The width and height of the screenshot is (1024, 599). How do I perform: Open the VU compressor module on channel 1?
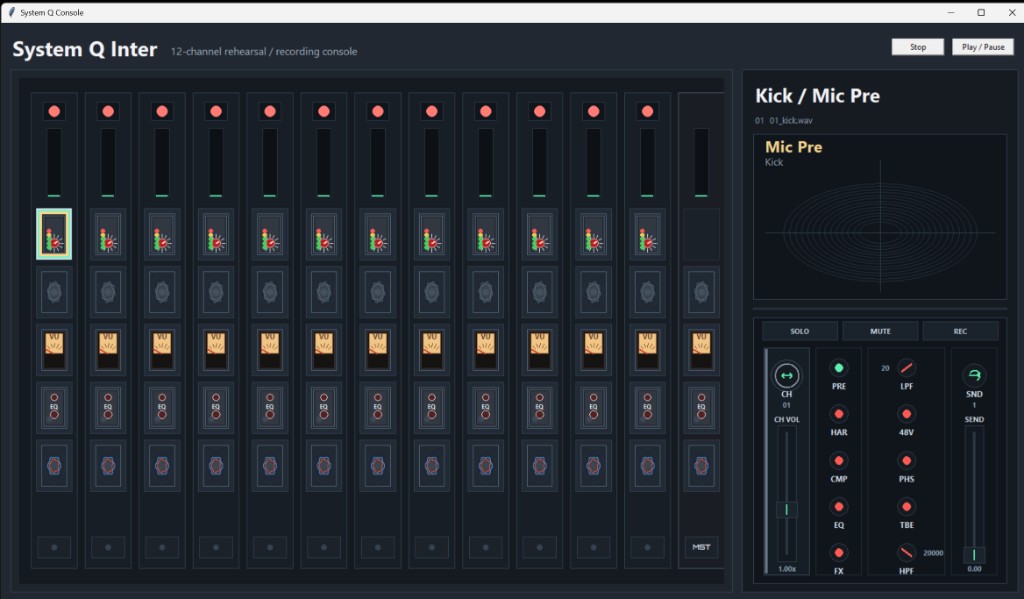click(x=54, y=350)
